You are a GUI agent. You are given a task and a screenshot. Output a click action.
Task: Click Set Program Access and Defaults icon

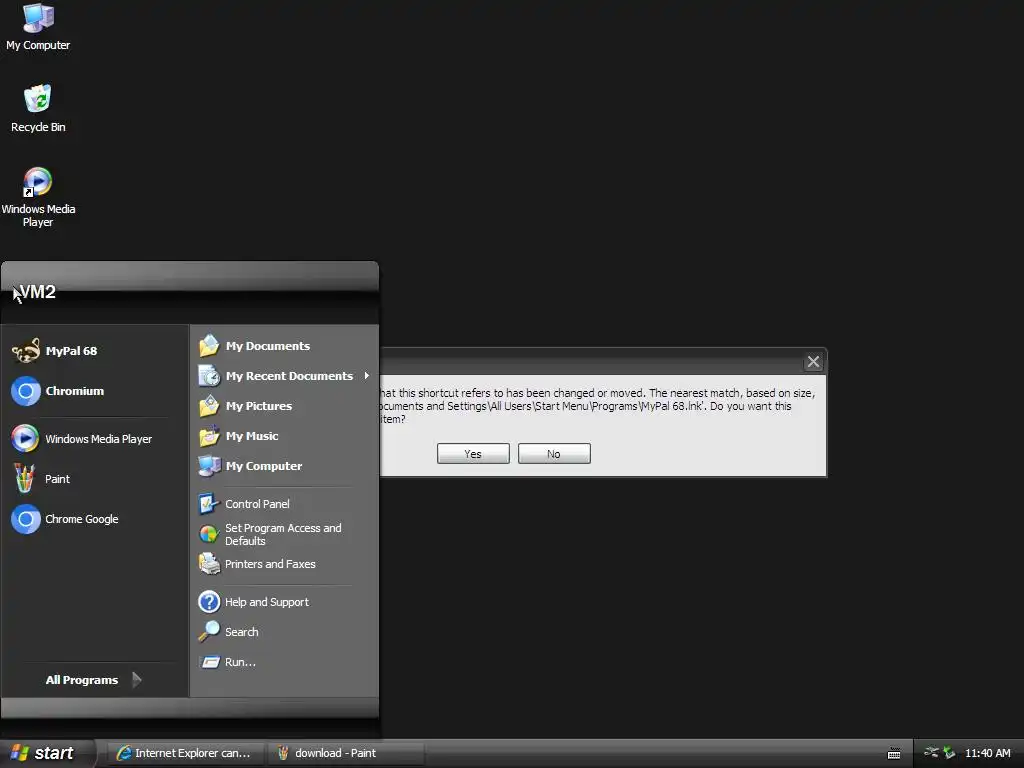point(209,534)
